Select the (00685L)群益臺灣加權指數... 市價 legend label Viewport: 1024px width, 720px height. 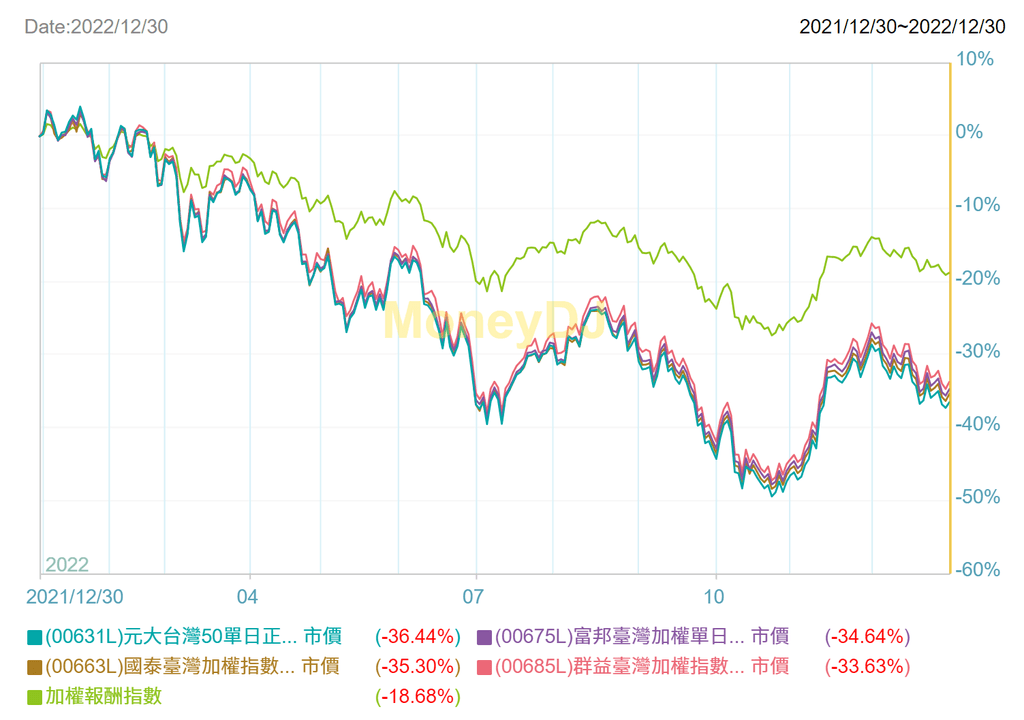tap(642, 666)
